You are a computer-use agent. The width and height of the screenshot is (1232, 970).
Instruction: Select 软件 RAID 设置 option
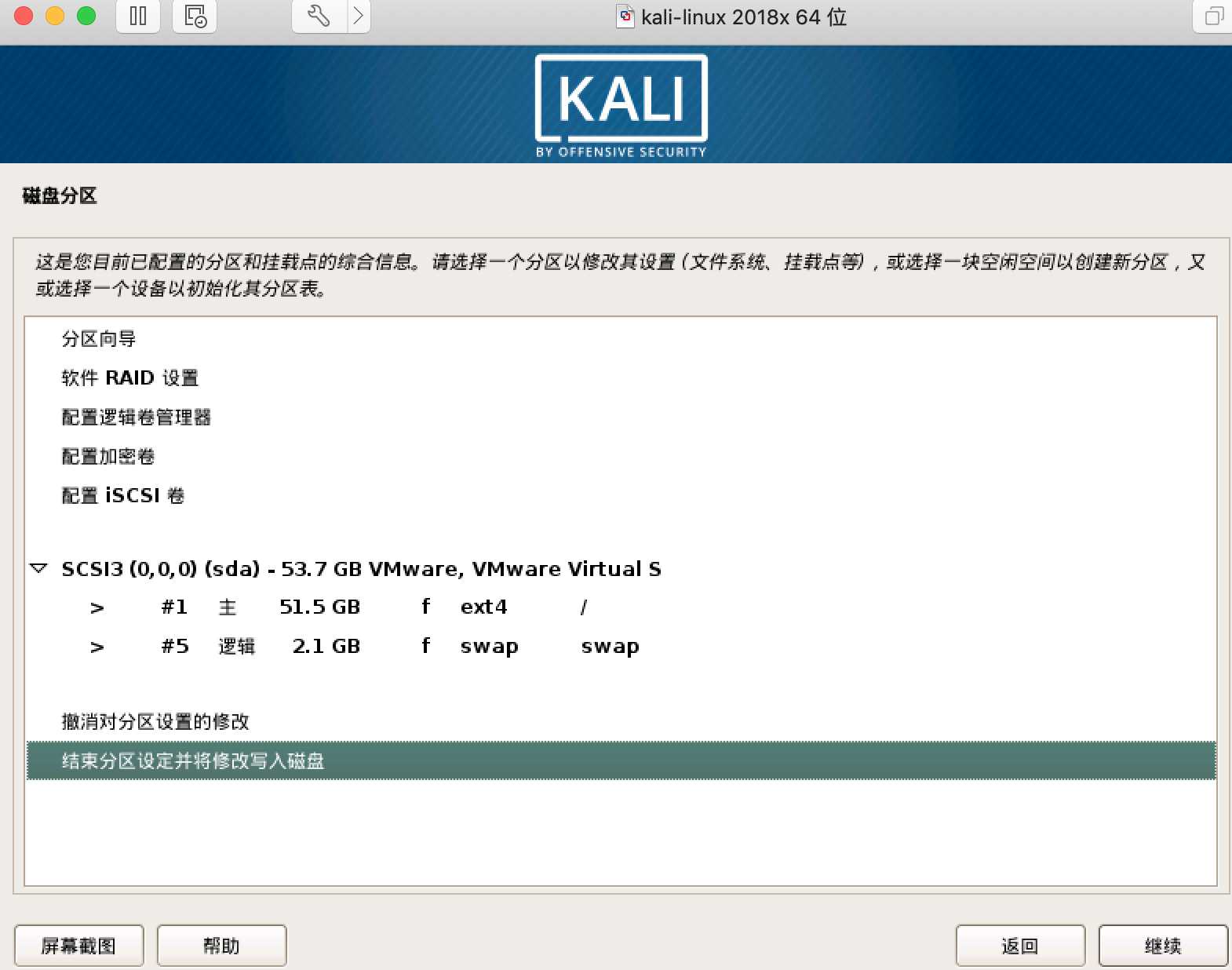130,378
